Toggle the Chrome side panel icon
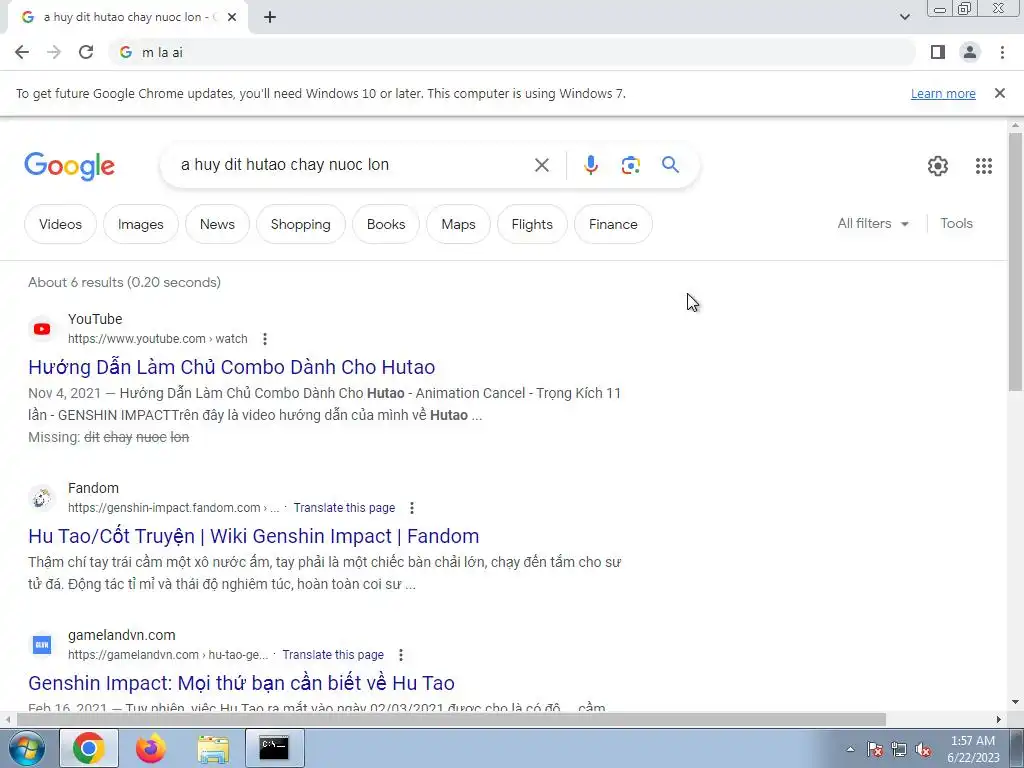This screenshot has width=1024, height=768. tap(938, 52)
